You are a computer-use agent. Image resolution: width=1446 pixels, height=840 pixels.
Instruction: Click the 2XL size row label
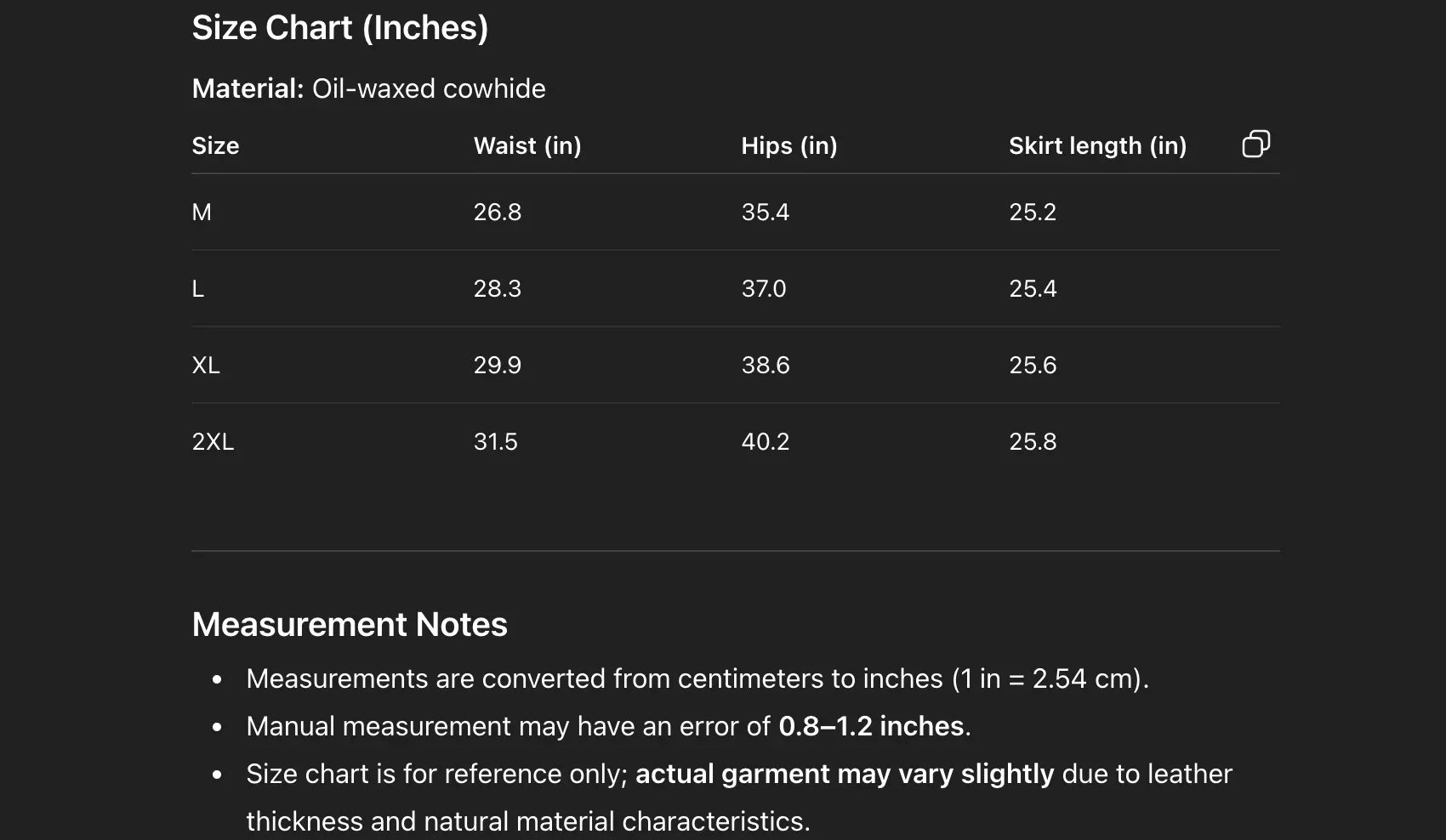213,442
